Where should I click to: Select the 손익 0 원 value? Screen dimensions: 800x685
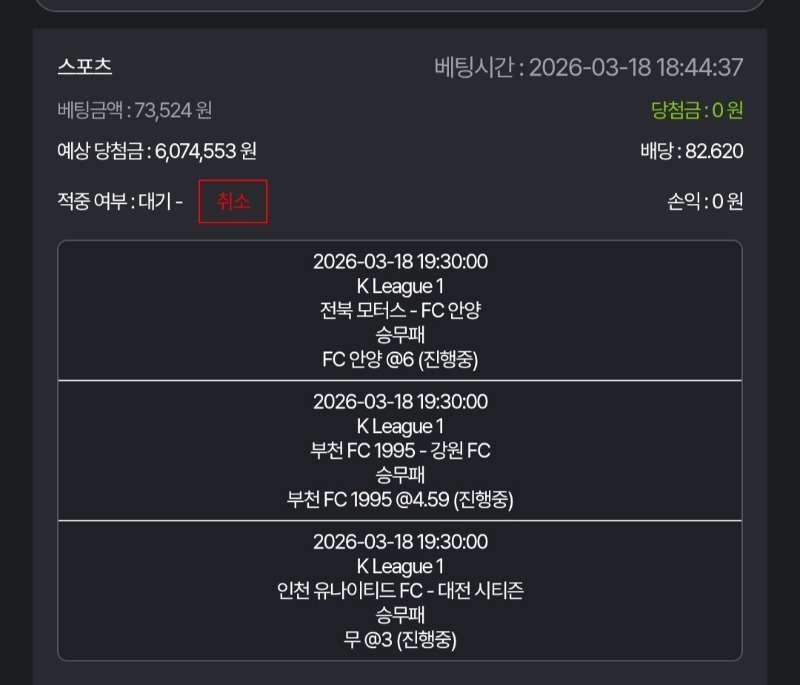[705, 202]
